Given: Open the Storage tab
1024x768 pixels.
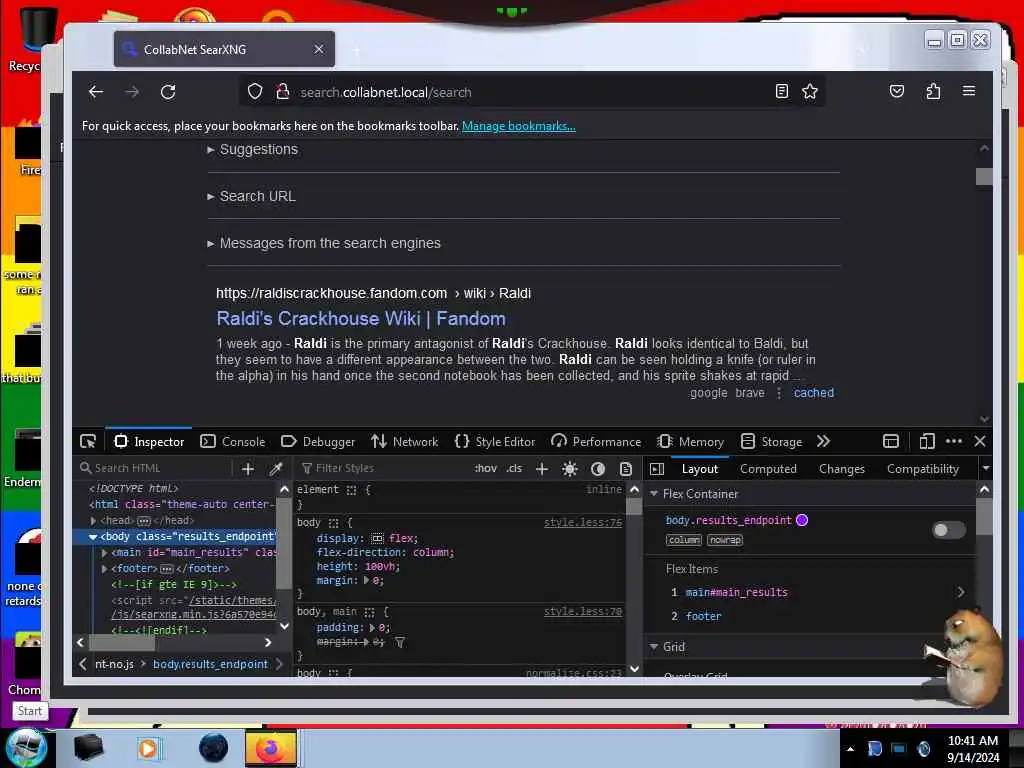Looking at the screenshot, I should tap(771, 442).
